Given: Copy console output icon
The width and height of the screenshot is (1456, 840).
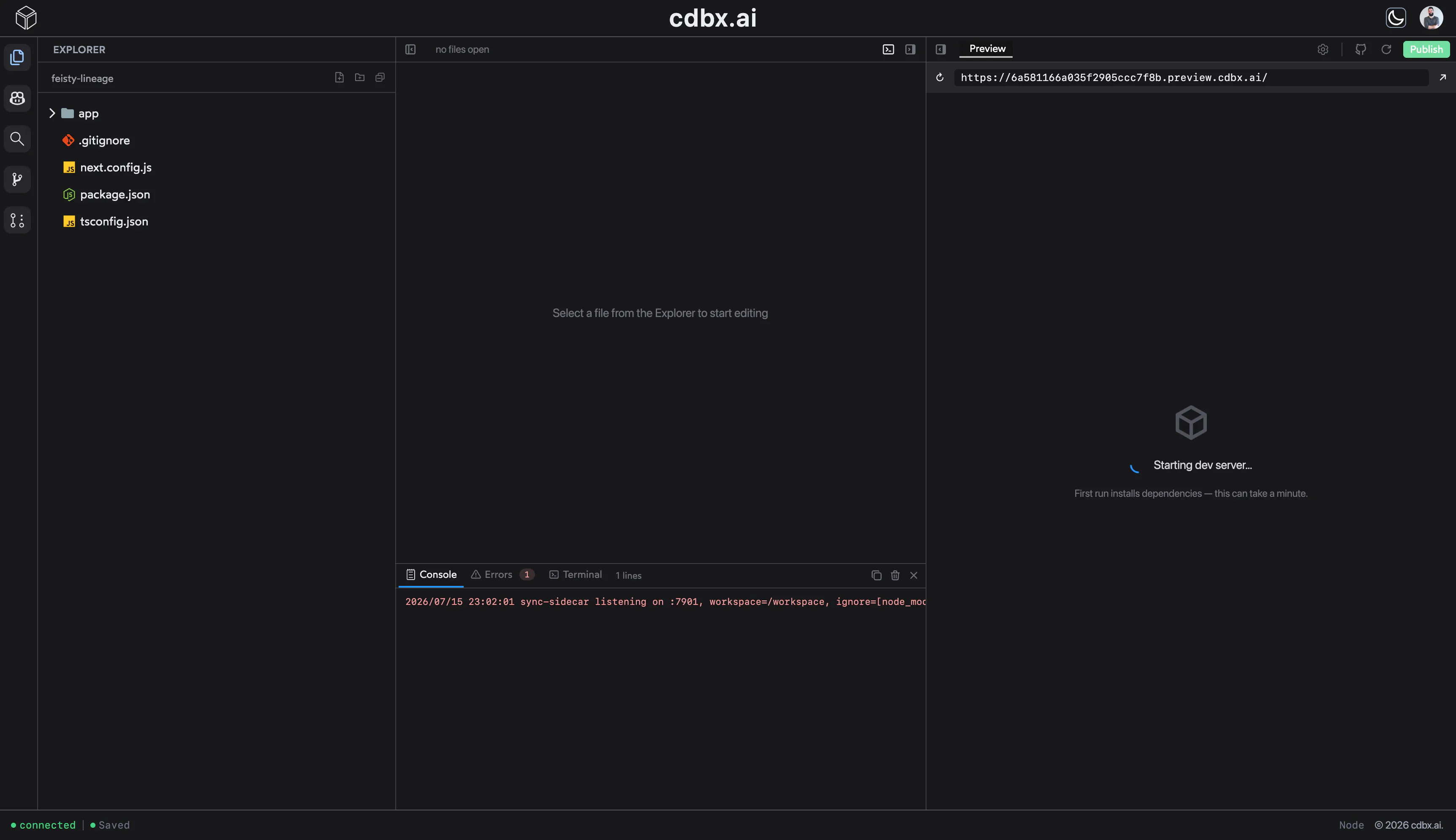Looking at the screenshot, I should 876,575.
